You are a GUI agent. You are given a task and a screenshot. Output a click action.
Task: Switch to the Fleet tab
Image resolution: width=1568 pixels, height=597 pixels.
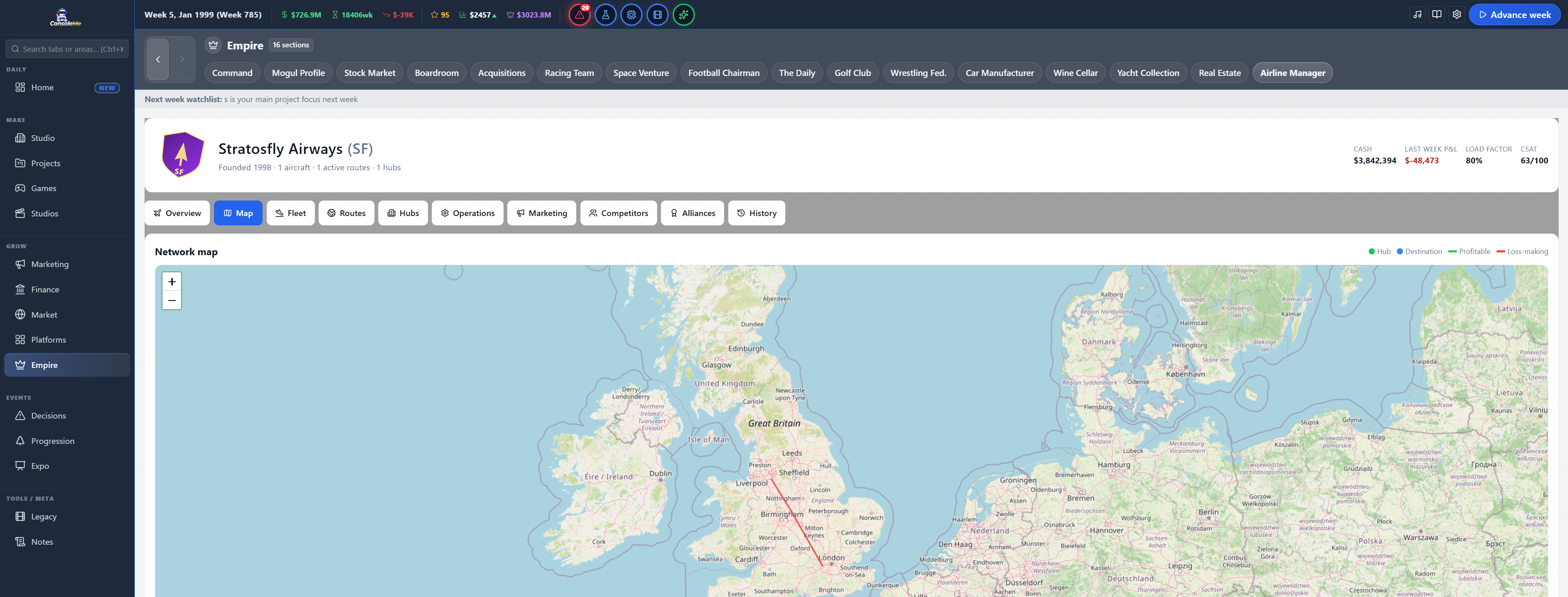290,213
